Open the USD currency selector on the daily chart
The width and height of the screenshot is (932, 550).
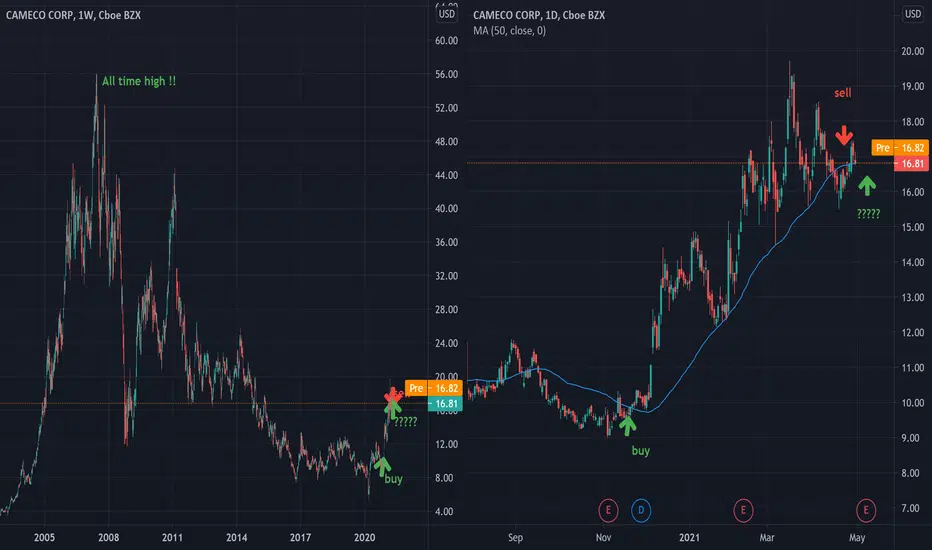(912, 14)
